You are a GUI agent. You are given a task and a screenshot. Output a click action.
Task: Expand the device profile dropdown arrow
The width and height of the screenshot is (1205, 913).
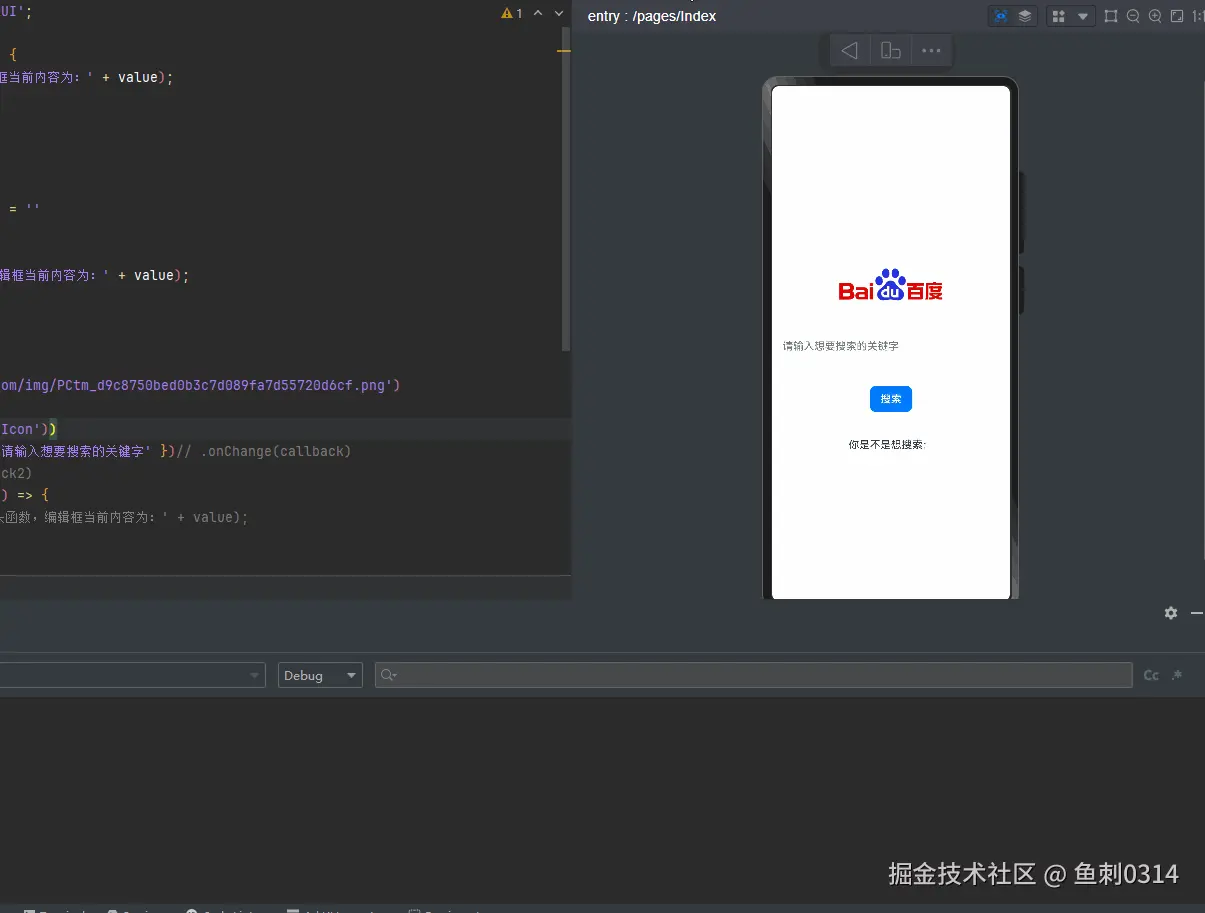1082,16
